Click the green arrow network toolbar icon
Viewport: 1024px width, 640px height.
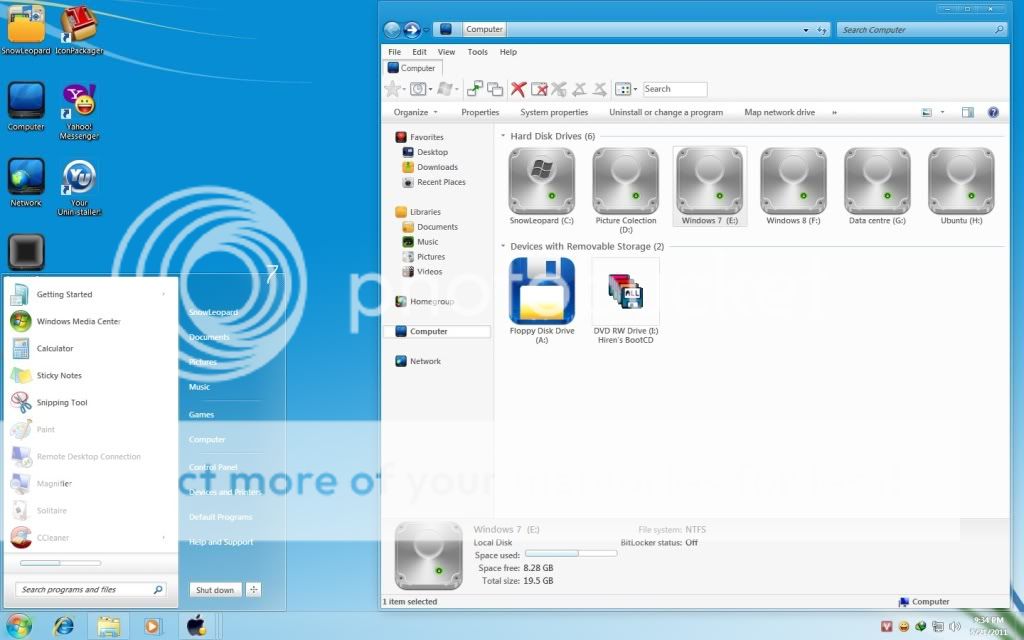tap(475, 89)
